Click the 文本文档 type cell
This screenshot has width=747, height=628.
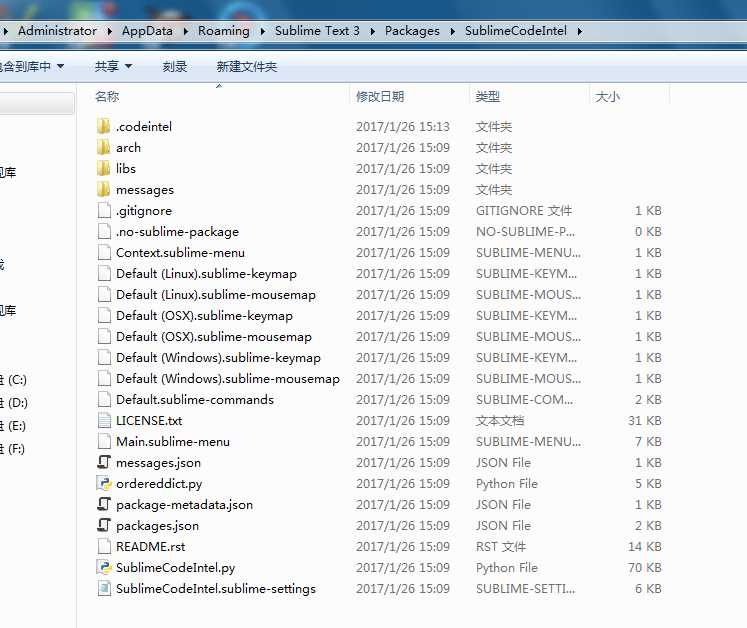[x=500, y=420]
